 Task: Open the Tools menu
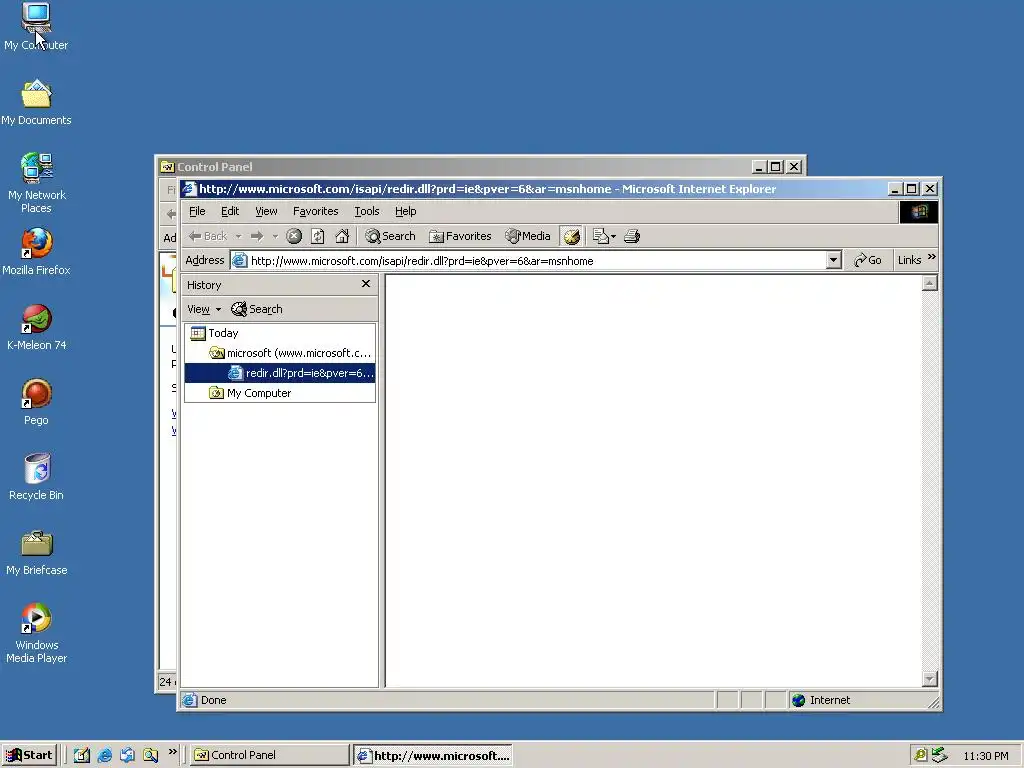click(366, 212)
